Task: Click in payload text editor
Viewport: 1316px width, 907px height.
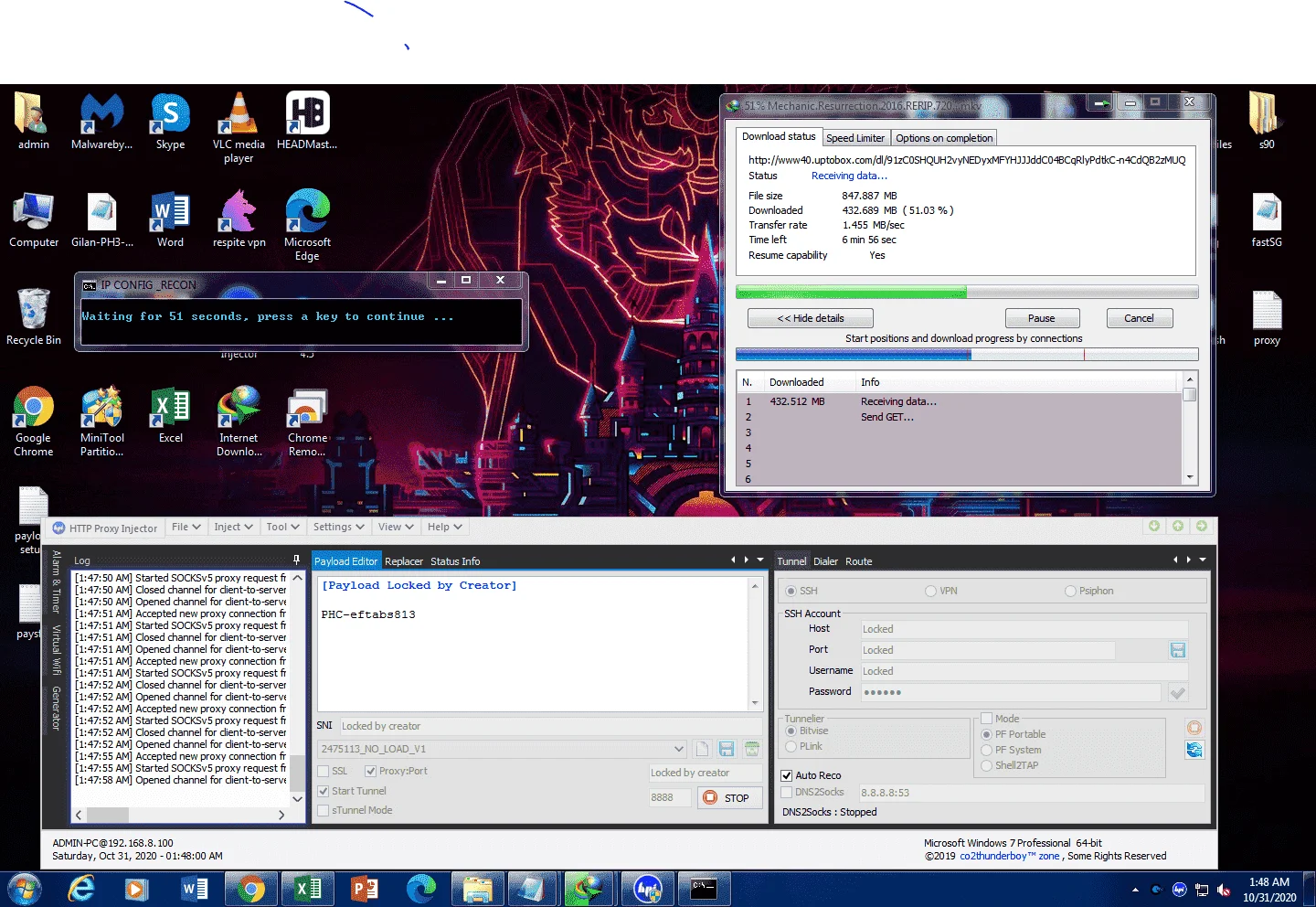Action: point(534,644)
